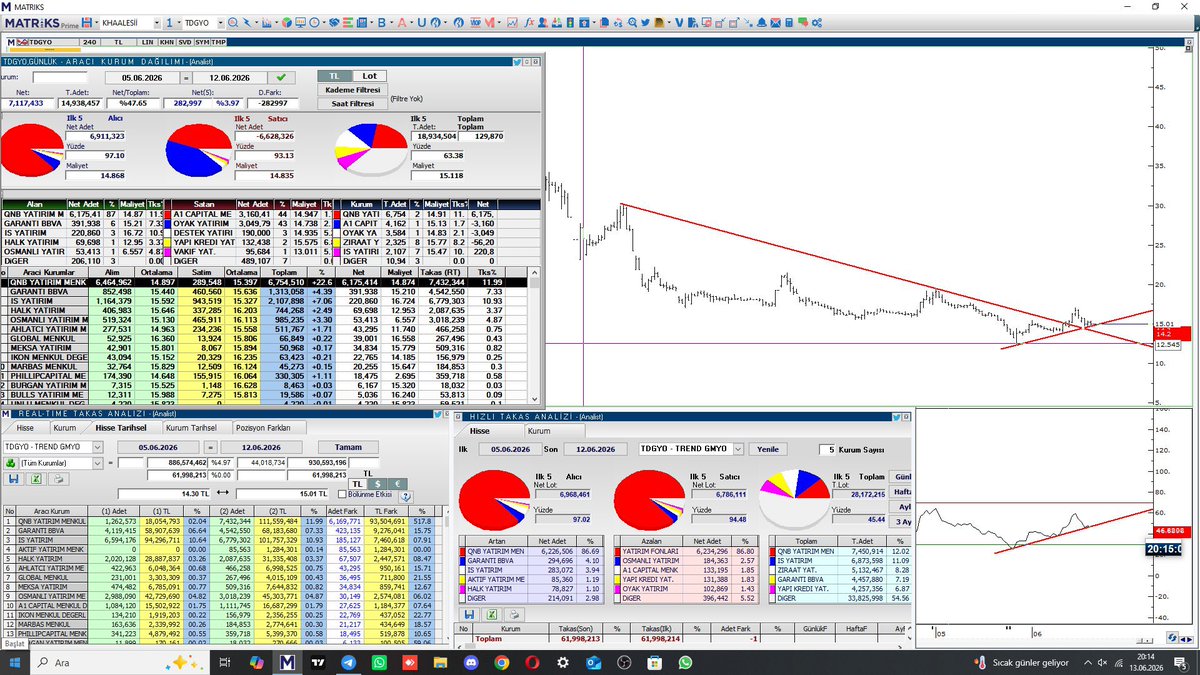
Task: Open the handshake icon in toolbar
Action: click(334, 22)
